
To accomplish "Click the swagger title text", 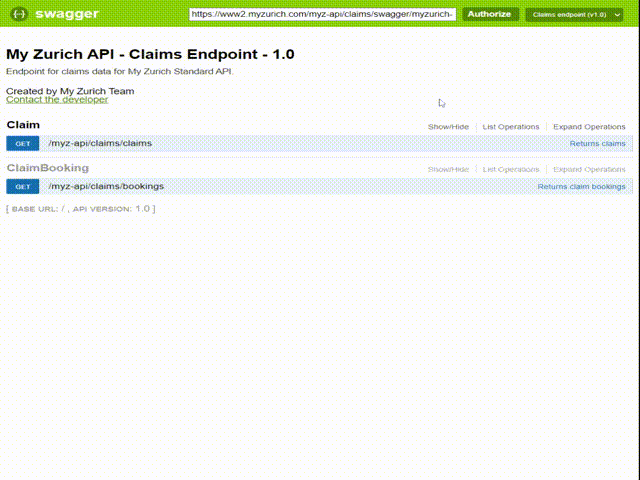I will (x=67, y=14).
